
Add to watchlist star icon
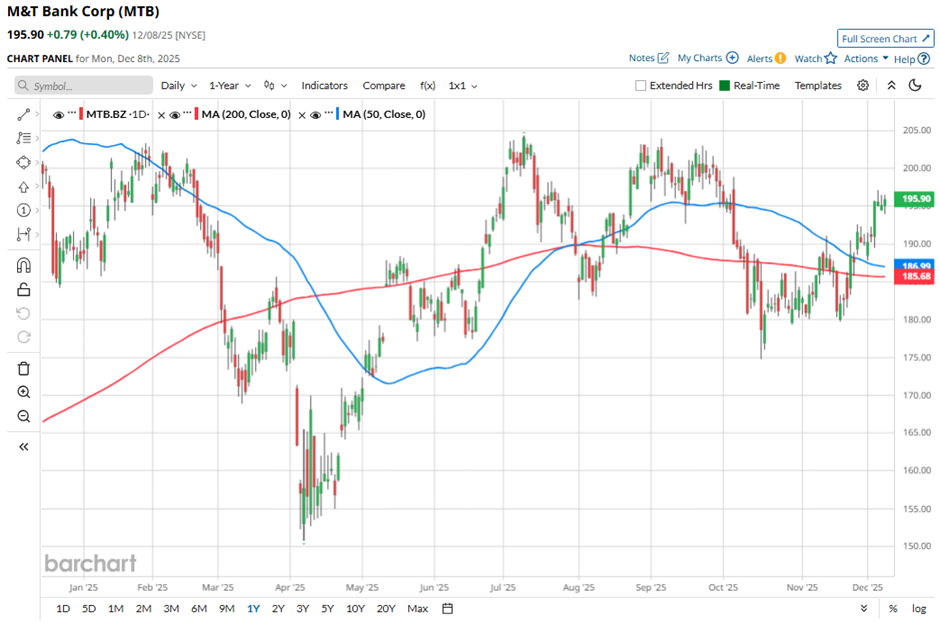830,58
